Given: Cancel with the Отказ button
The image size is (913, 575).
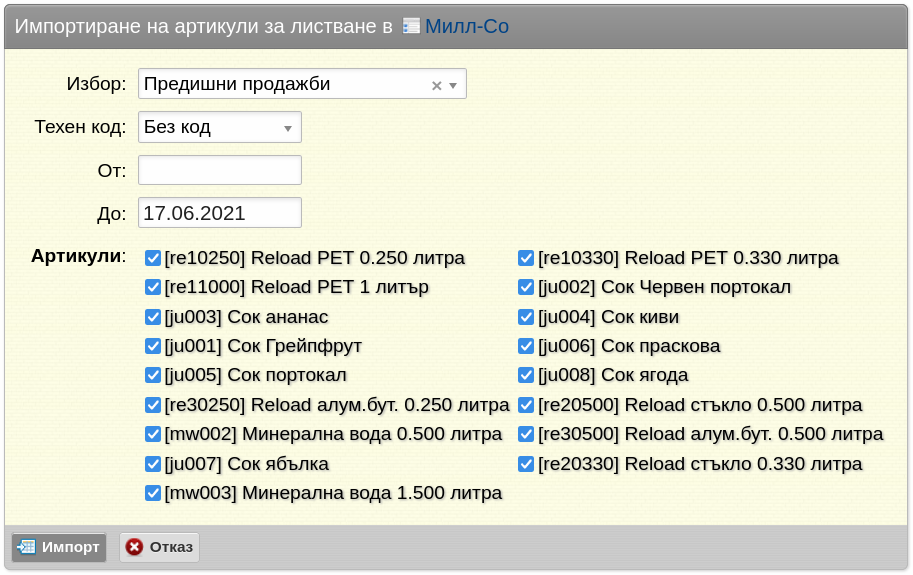Looking at the screenshot, I should (x=160, y=547).
